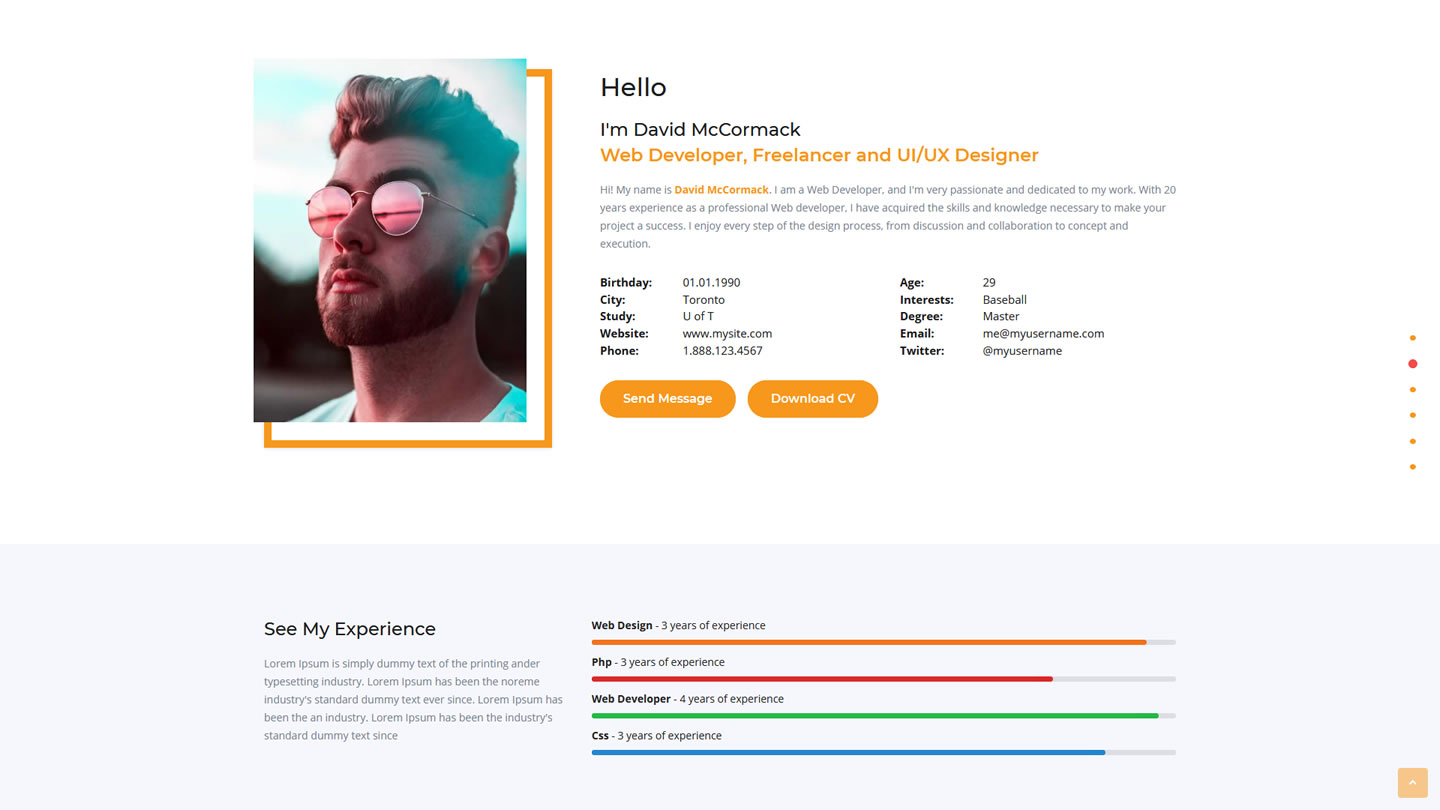1440x810 pixels.
Task: Click the green Web Developer skill bar
Action: point(874,716)
